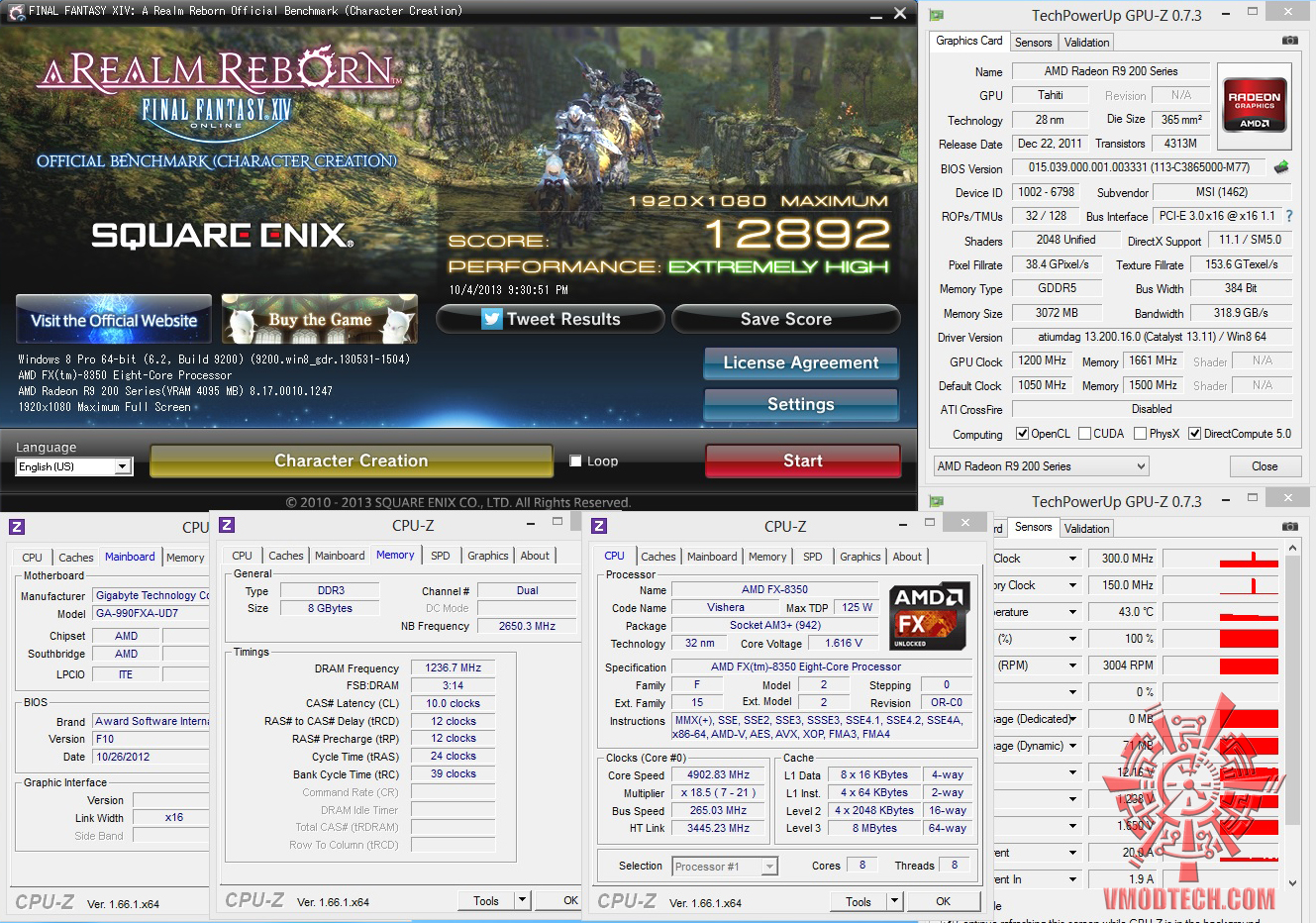Click the Radeon Graphics AMD logo

[x=1255, y=105]
